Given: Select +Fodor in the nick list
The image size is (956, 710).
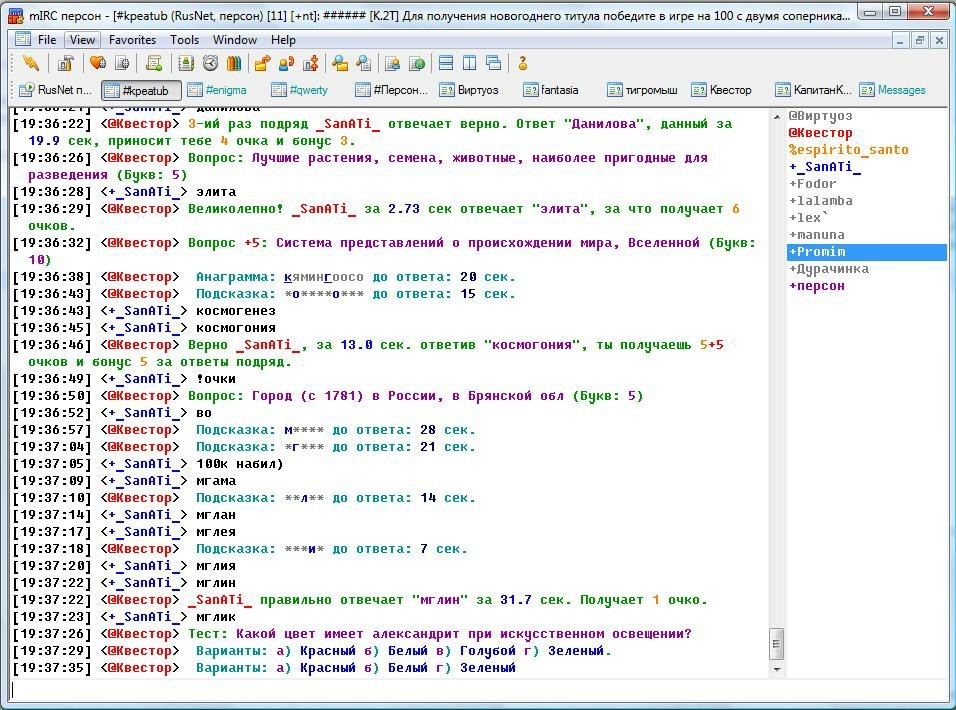Looking at the screenshot, I should (813, 184).
